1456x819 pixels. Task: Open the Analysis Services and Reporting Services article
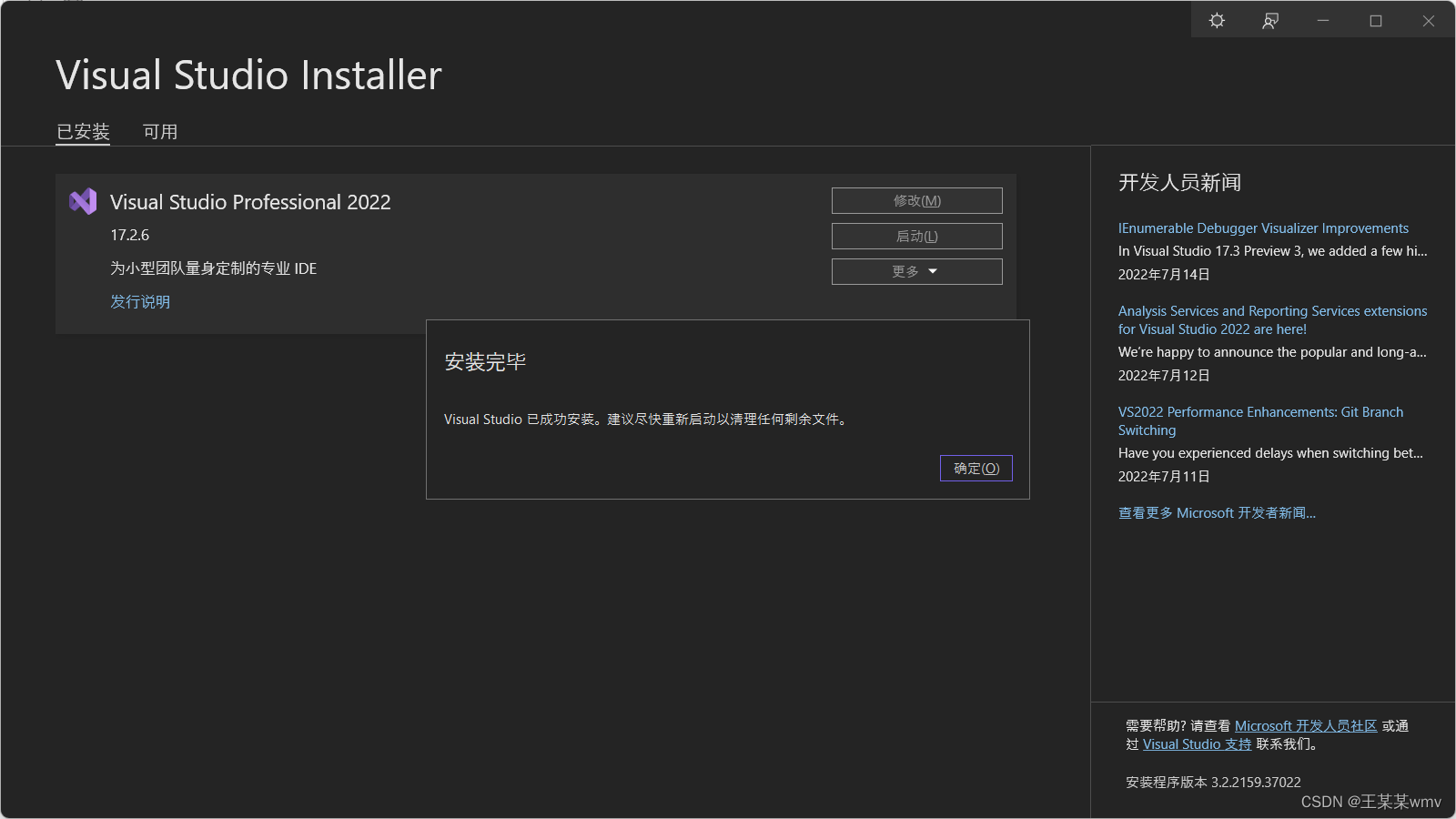click(x=1271, y=319)
